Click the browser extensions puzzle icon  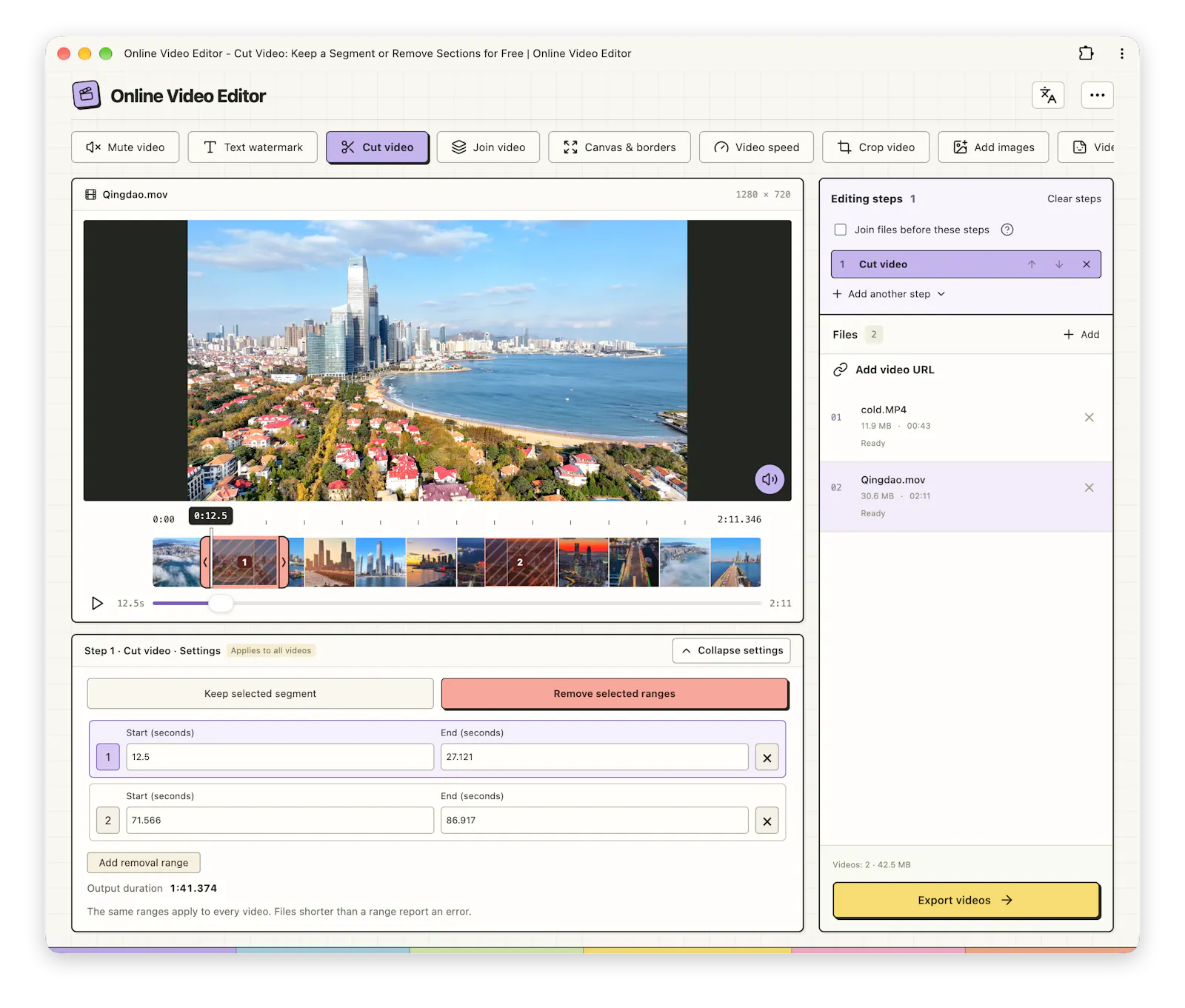click(x=1086, y=53)
